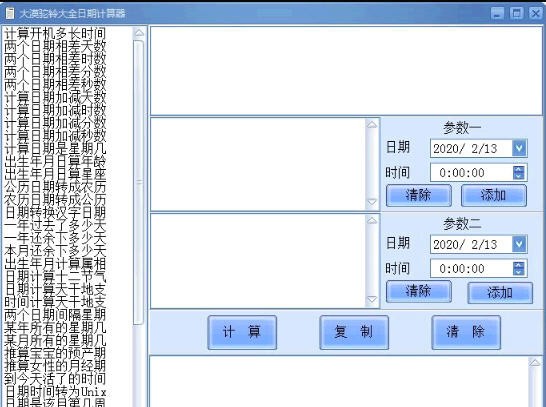The image size is (546, 407).
Task: Decrease 参数二 time with the down spinner
Action: pos(519,272)
